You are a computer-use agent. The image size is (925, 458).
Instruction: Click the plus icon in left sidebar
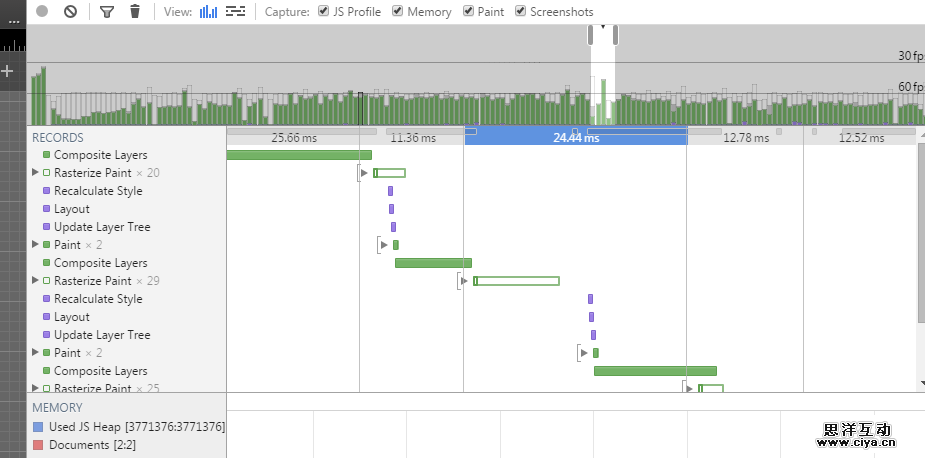[8, 71]
